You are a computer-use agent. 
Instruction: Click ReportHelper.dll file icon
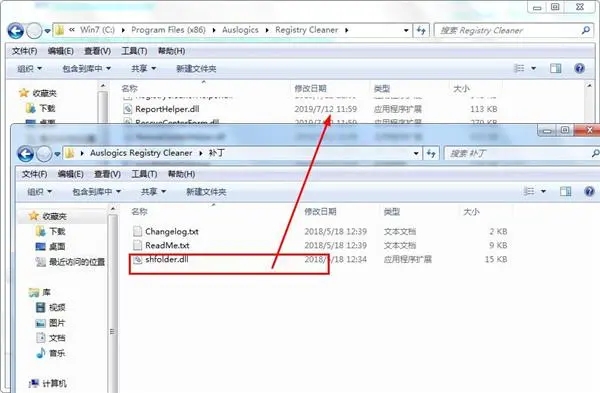(127, 109)
